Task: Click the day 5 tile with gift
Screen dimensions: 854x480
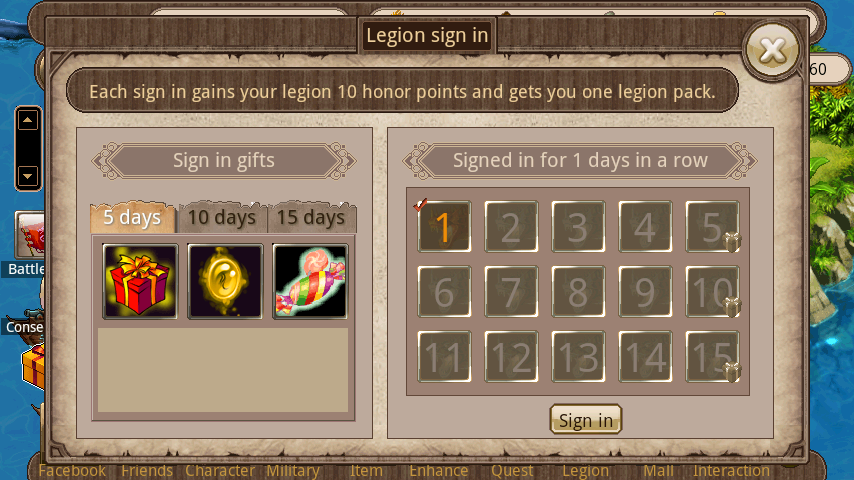Action: [x=712, y=227]
